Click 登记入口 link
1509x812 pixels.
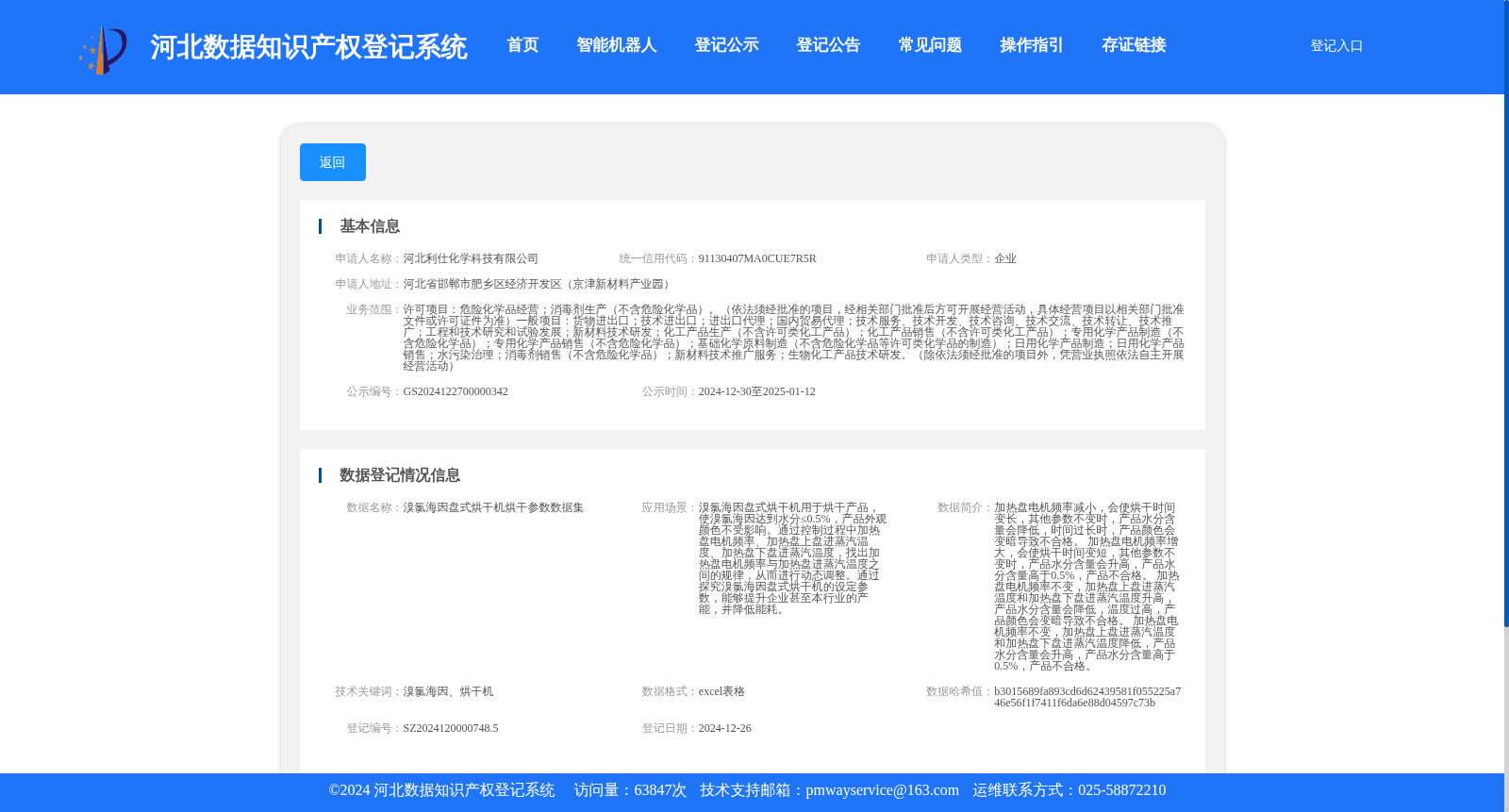(1336, 45)
